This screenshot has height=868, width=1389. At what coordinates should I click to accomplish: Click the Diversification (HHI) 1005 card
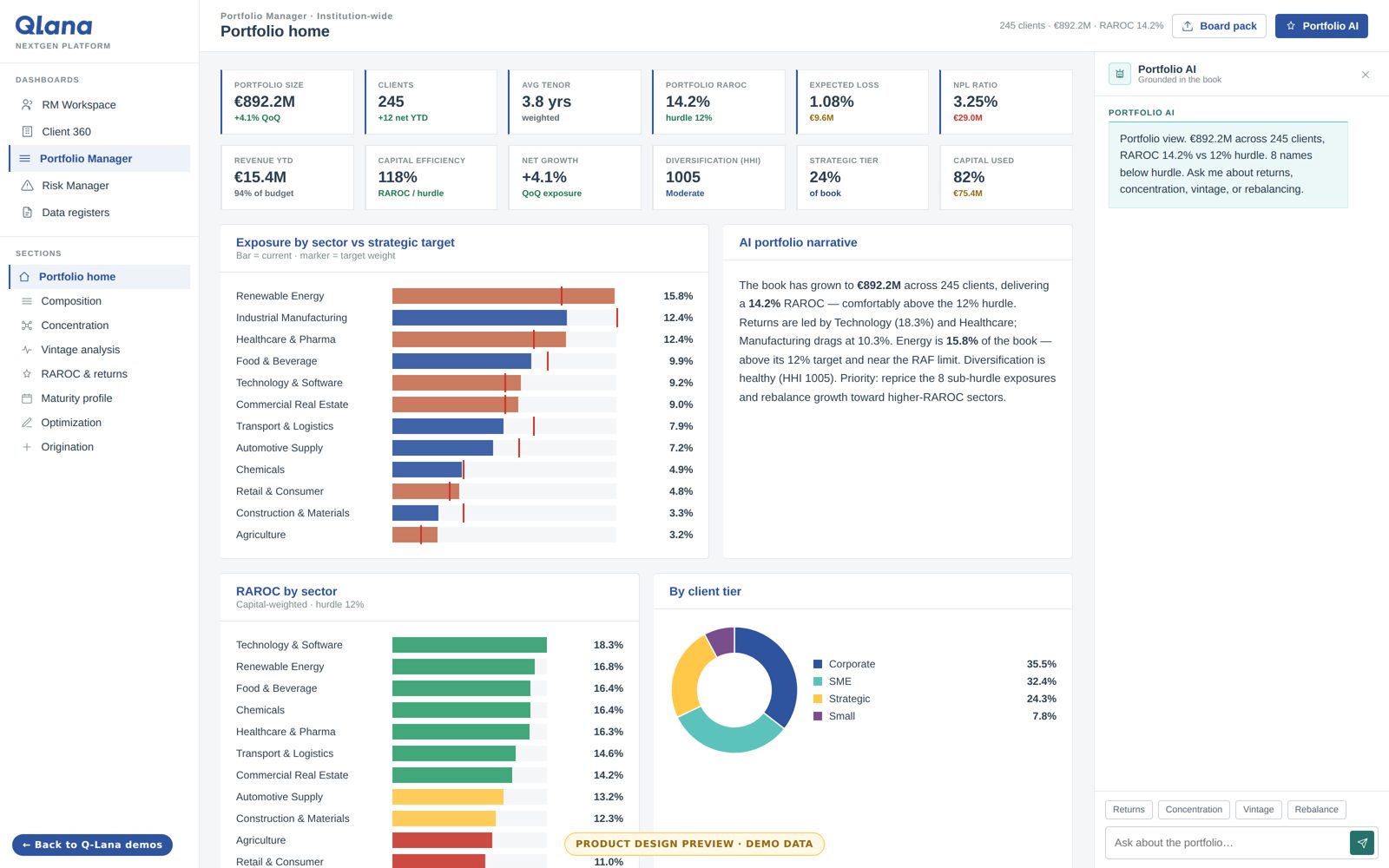point(719,178)
